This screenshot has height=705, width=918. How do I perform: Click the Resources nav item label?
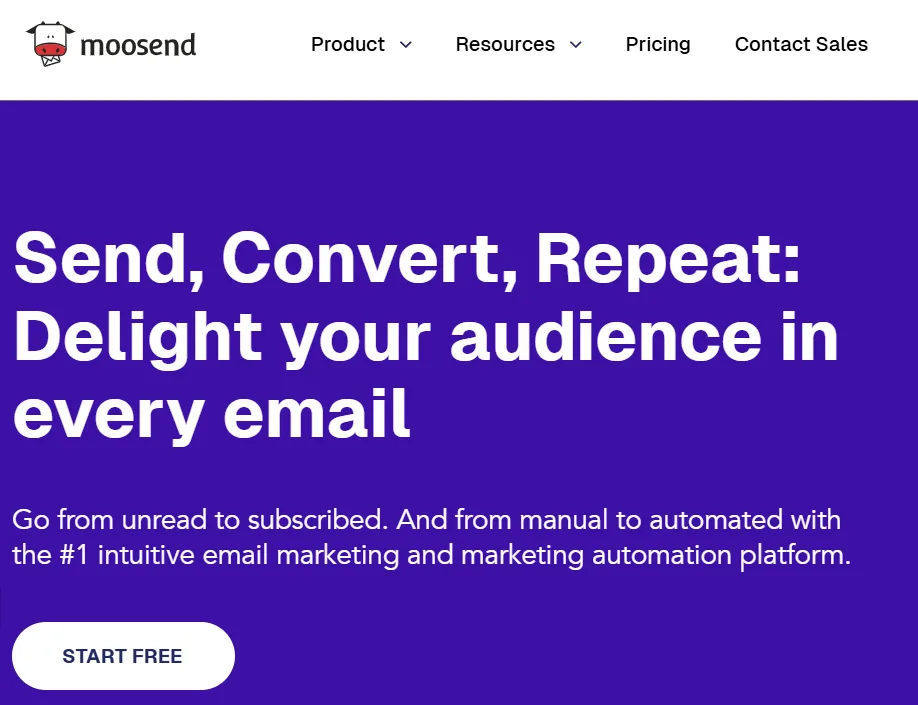click(x=505, y=44)
